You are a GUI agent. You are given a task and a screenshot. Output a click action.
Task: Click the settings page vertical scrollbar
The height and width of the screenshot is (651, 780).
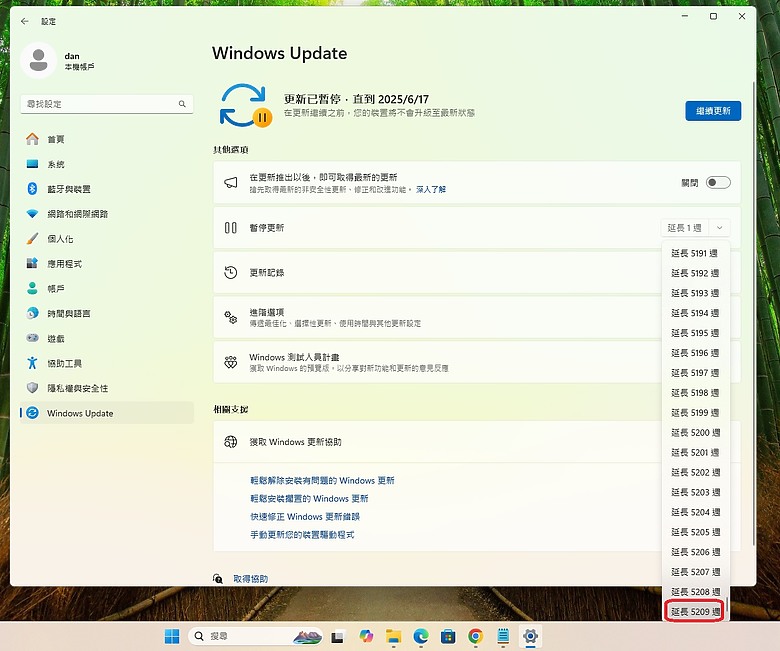[754, 313]
